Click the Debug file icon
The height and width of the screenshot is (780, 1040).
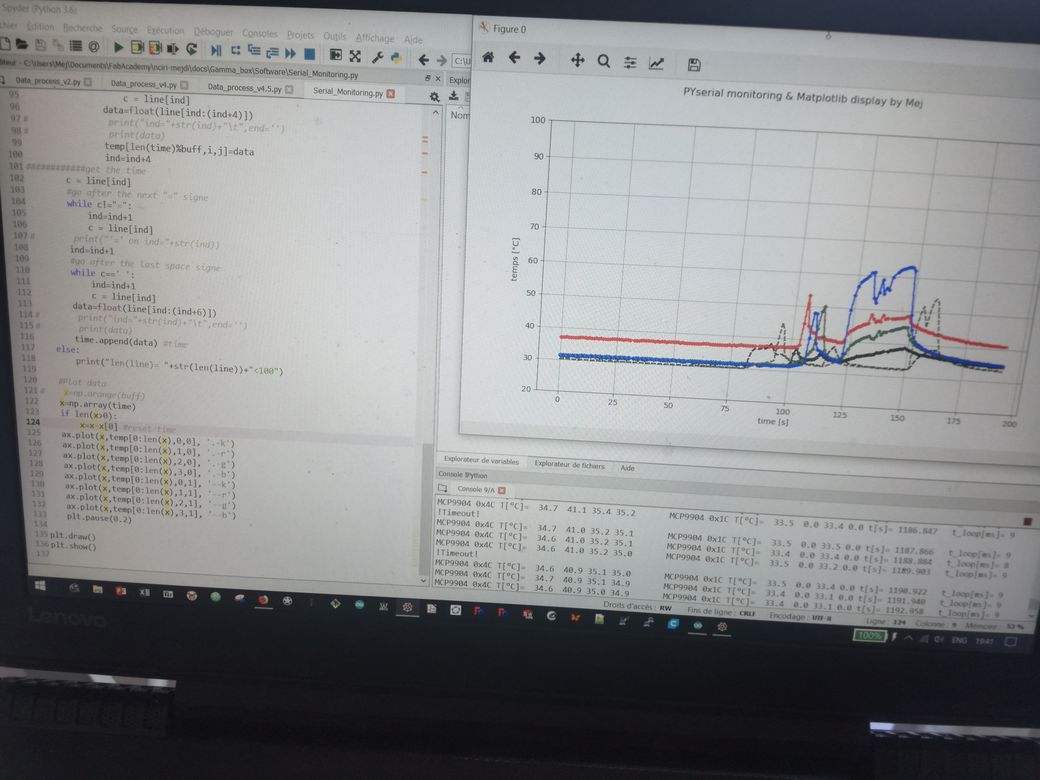[216, 50]
